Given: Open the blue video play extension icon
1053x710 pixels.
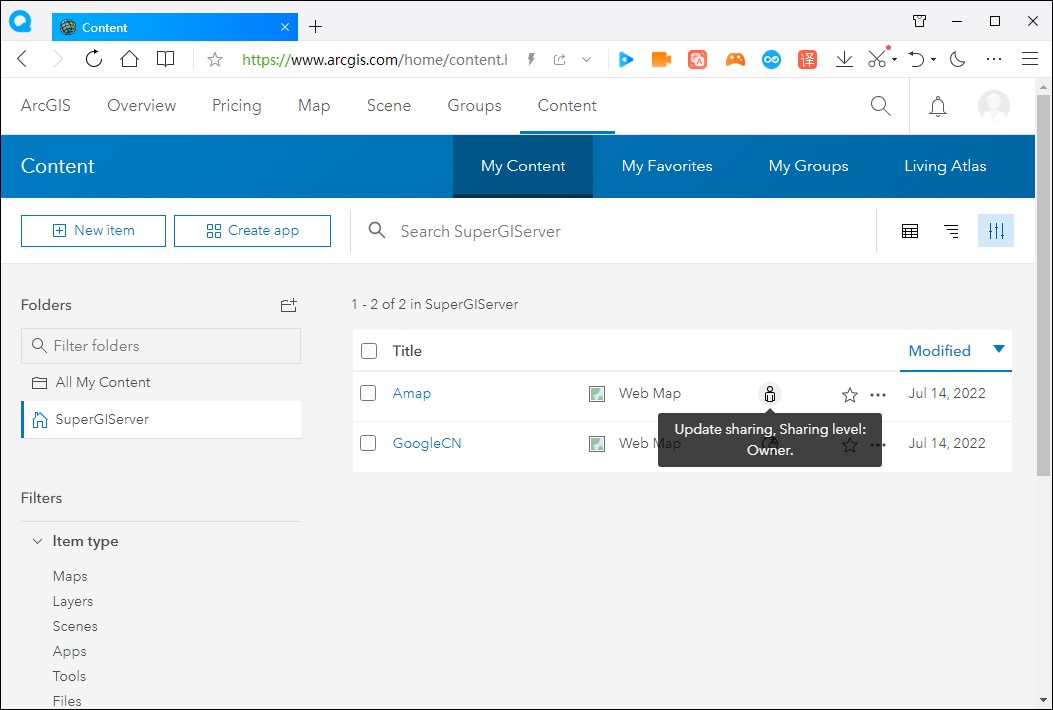Looking at the screenshot, I should tap(626, 59).
